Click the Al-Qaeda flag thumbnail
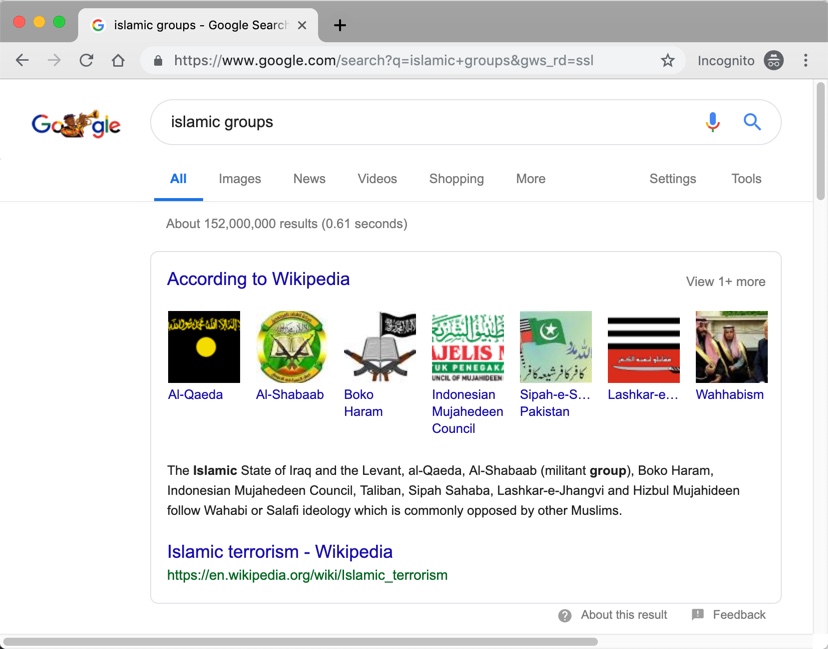The width and height of the screenshot is (828, 649). coord(204,347)
